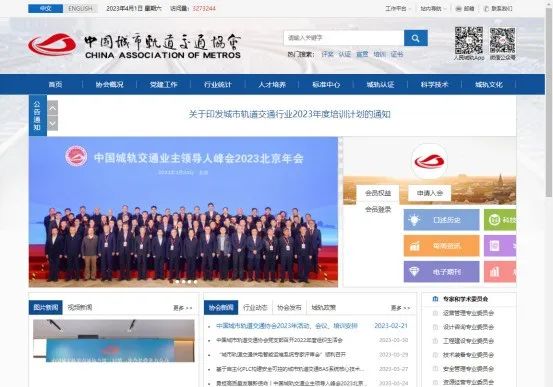Switch to the 协会发布 tab
This screenshot has height=387, width=553.
(x=289, y=307)
